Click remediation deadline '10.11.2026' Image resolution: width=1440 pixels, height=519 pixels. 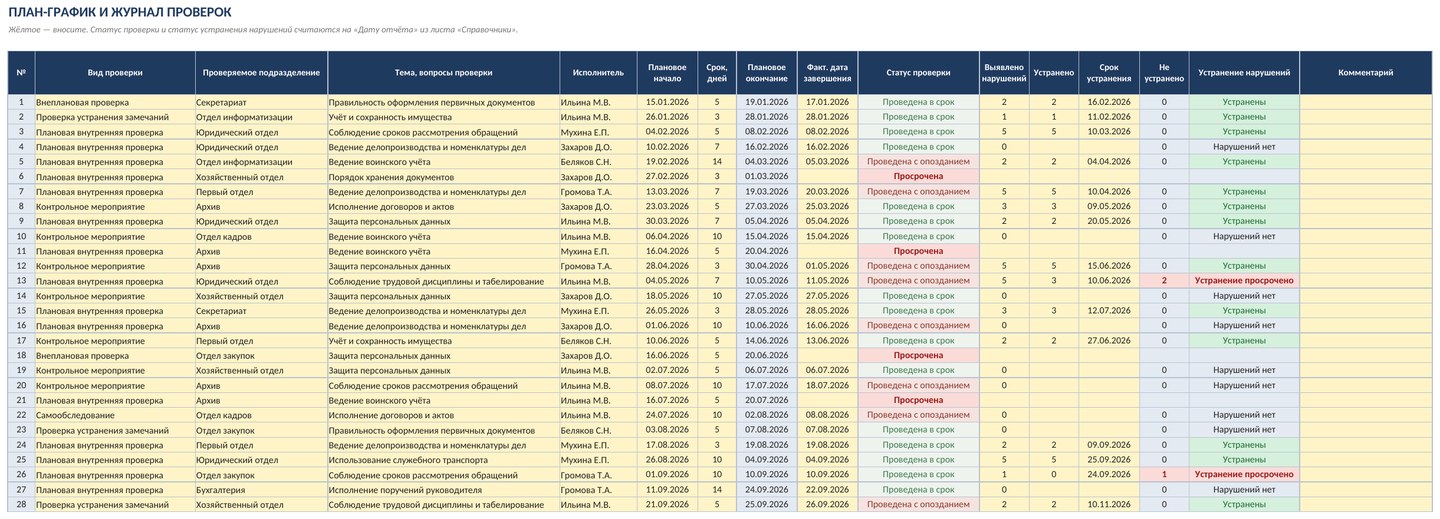point(1109,505)
